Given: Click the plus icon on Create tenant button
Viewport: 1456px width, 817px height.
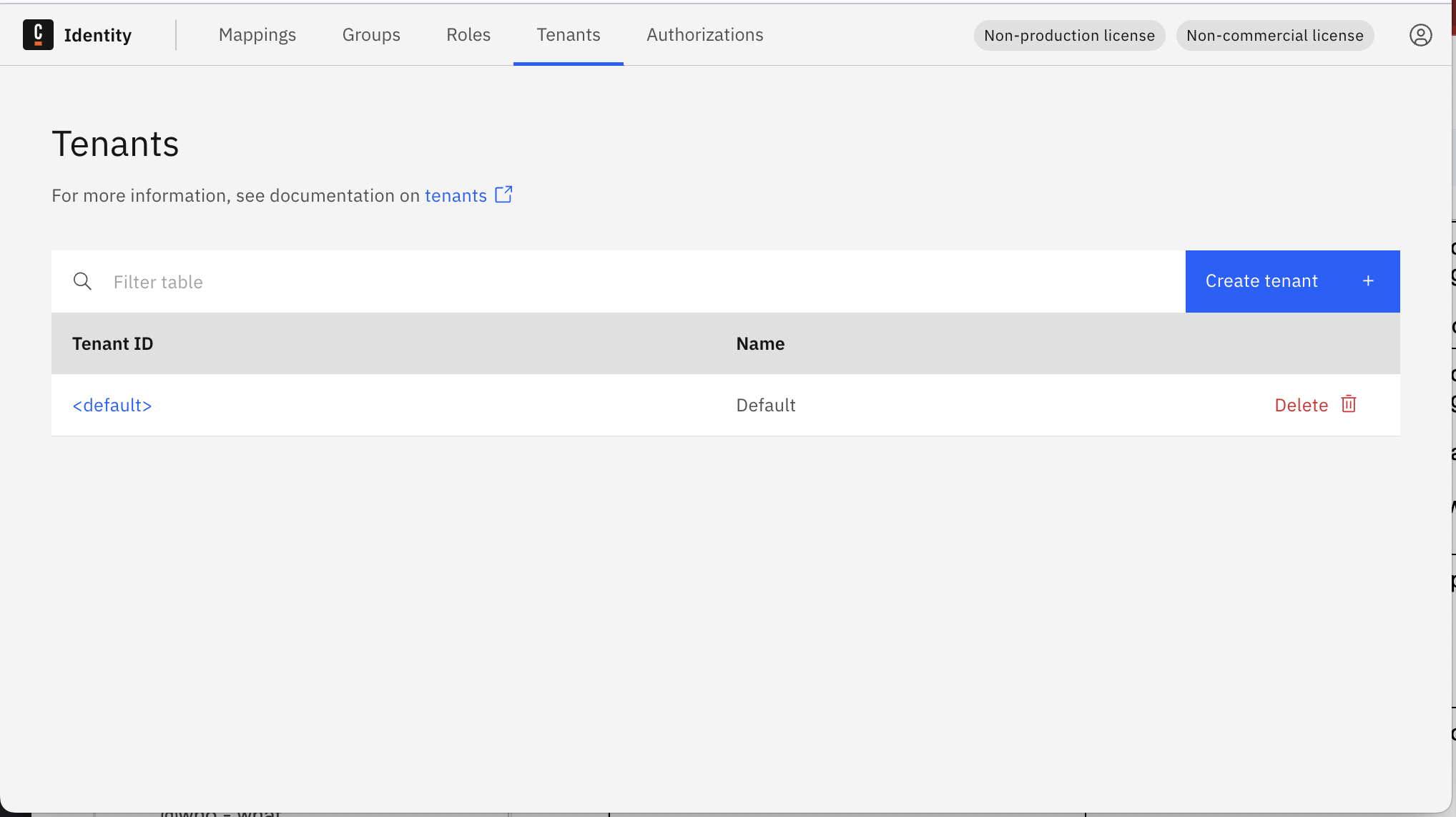Looking at the screenshot, I should click(1368, 281).
